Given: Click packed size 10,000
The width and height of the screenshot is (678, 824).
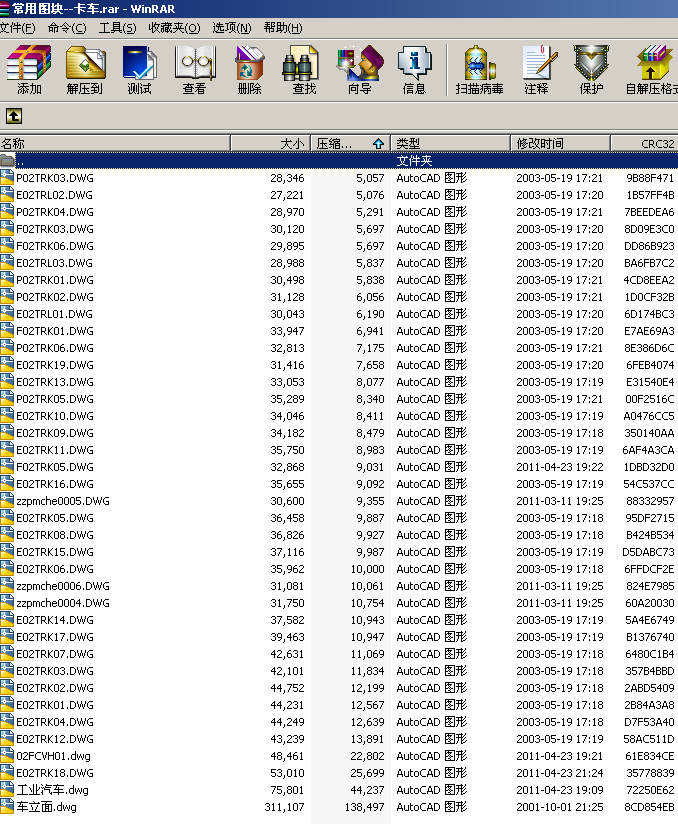Looking at the screenshot, I should pos(367,569).
